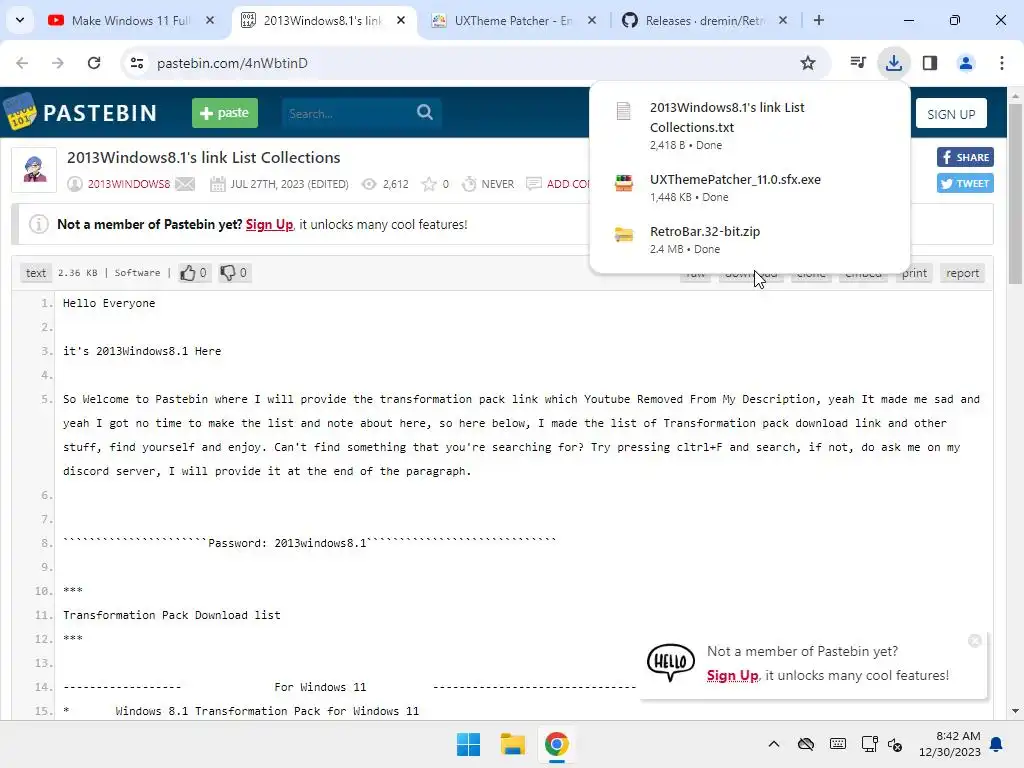The width and height of the screenshot is (1024, 768).
Task: Go back to previous page
Action: 22,63
